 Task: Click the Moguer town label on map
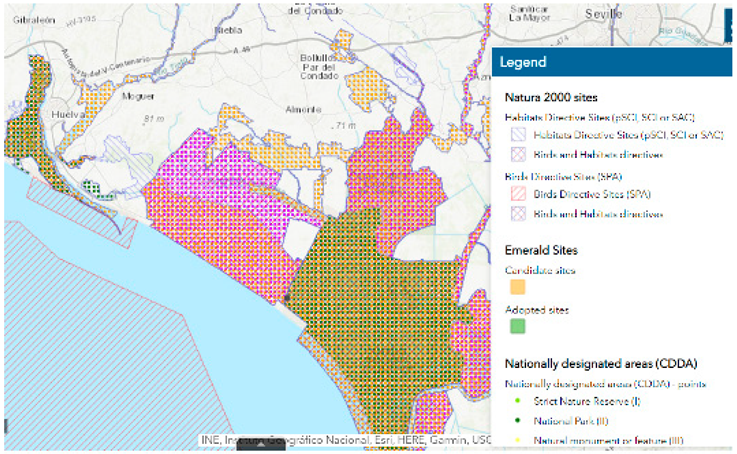click(138, 96)
